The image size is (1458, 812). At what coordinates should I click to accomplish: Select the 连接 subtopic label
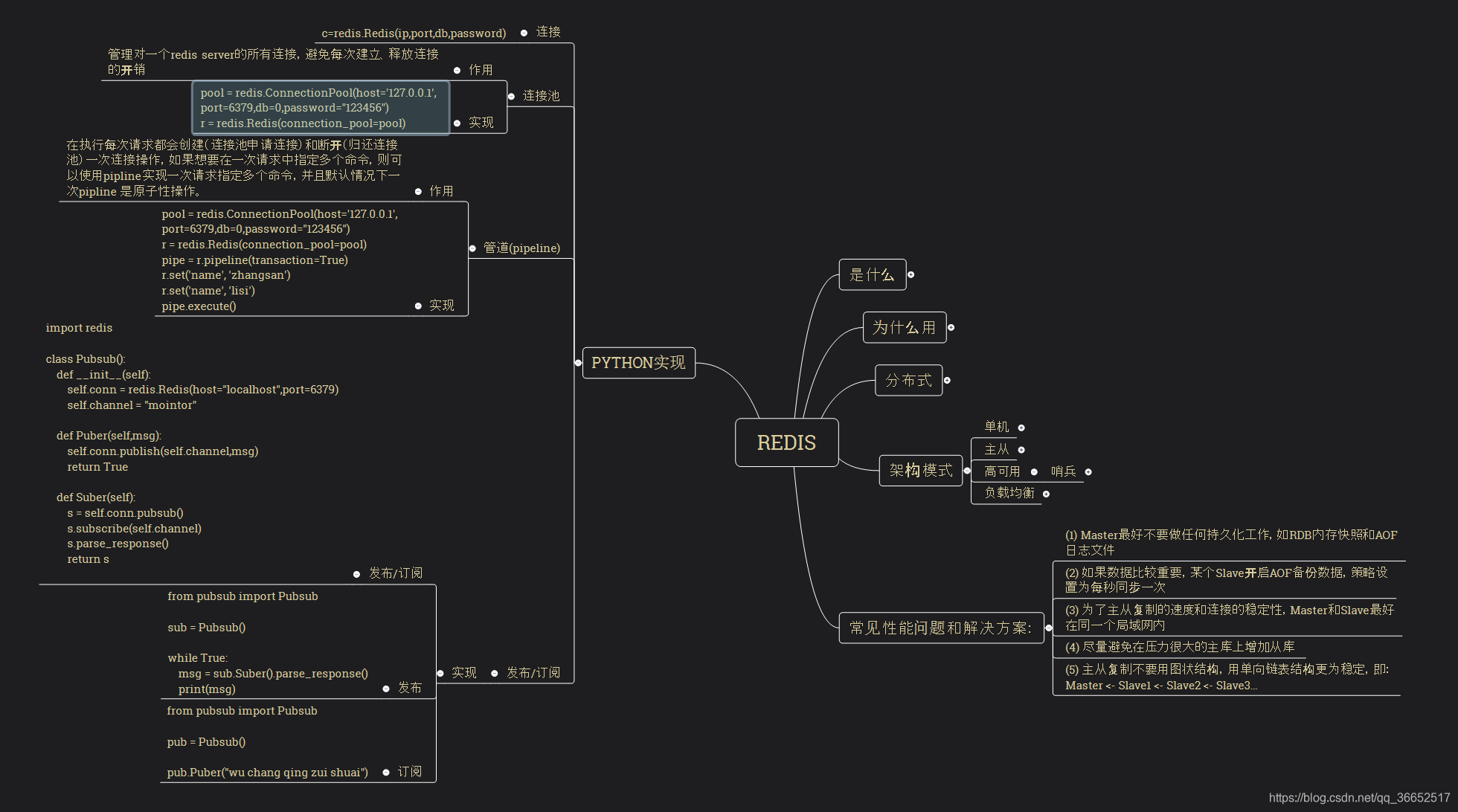point(548,32)
